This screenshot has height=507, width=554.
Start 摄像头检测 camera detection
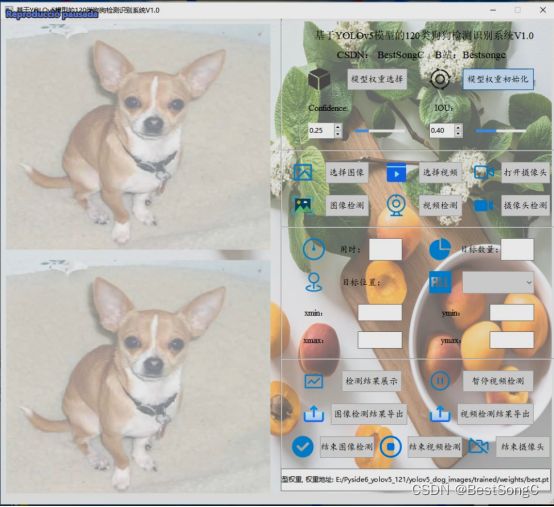point(525,205)
